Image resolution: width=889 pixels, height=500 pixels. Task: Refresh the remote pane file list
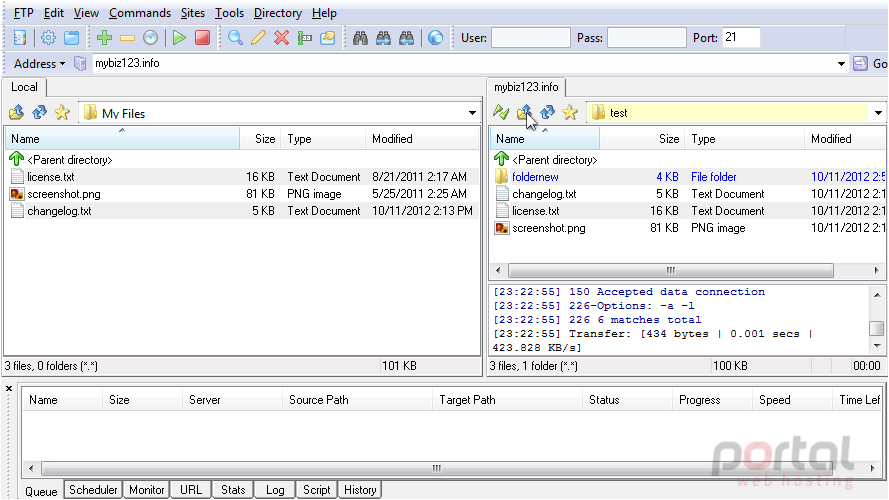547,112
